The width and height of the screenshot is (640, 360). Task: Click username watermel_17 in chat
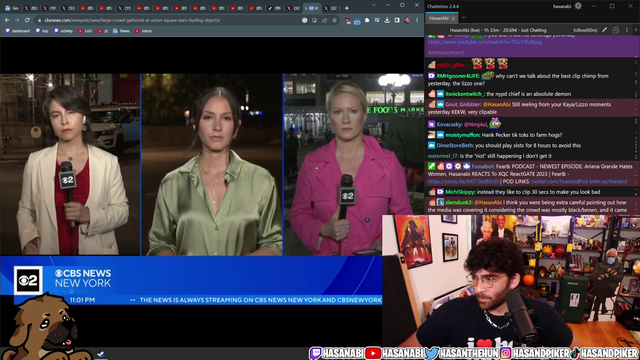[x=443, y=156]
